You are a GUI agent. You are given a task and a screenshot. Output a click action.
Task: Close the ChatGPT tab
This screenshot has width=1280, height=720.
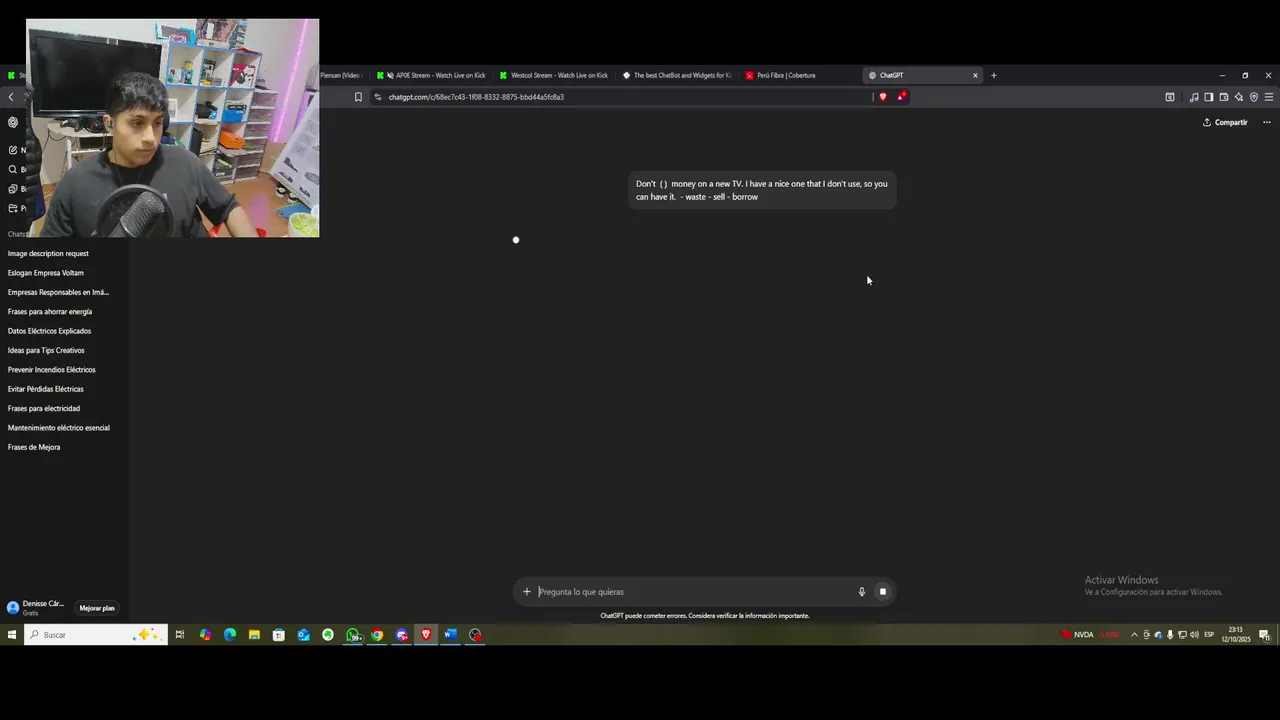coord(975,75)
